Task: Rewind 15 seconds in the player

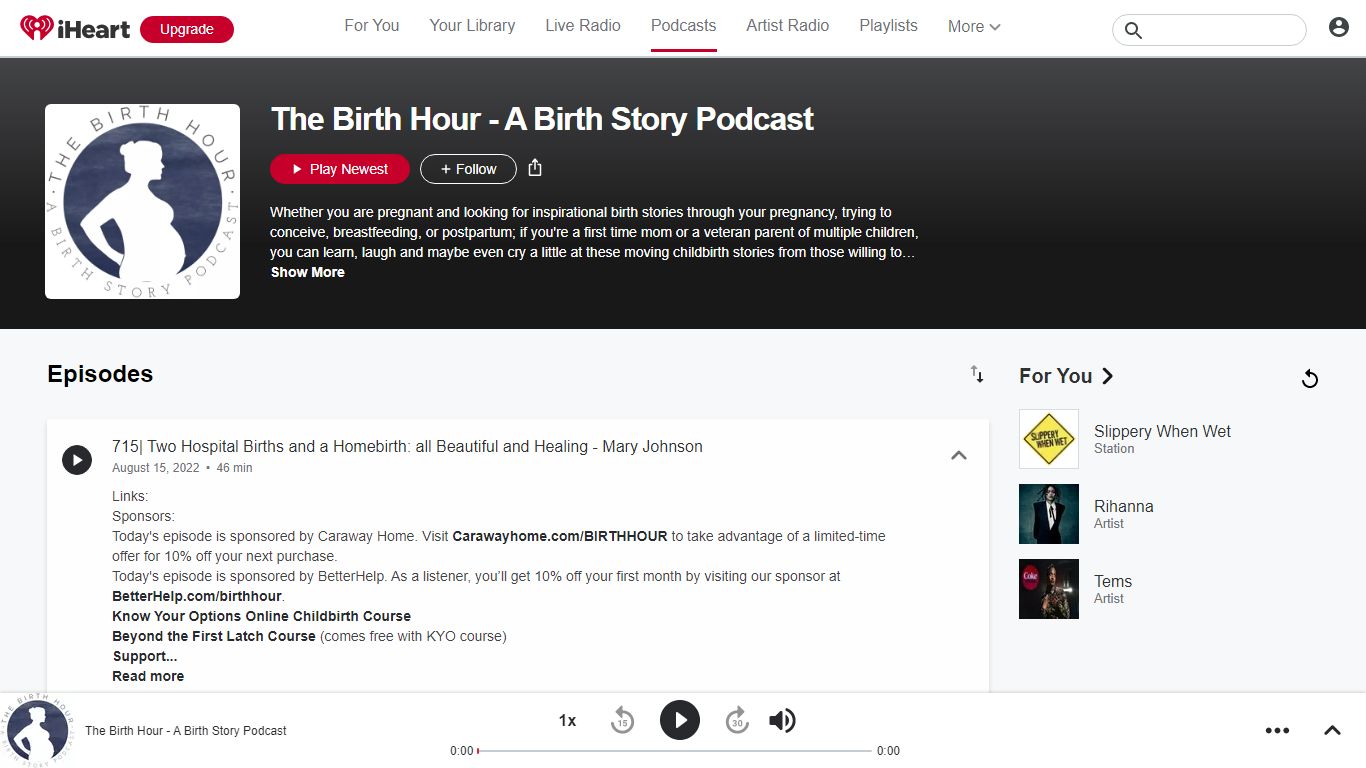Action: click(x=622, y=720)
